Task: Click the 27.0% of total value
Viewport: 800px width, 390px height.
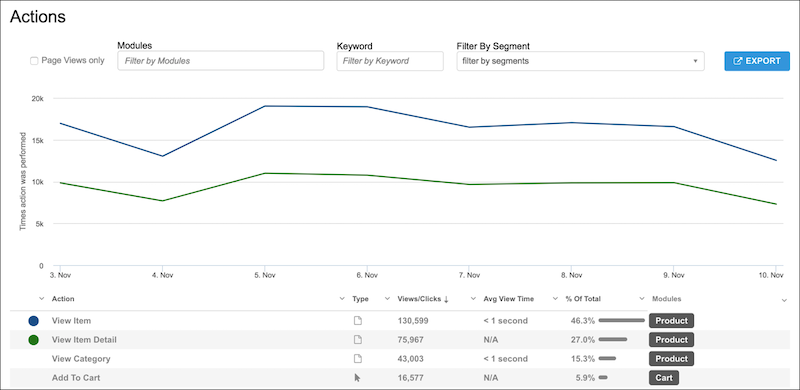Action: [583, 339]
